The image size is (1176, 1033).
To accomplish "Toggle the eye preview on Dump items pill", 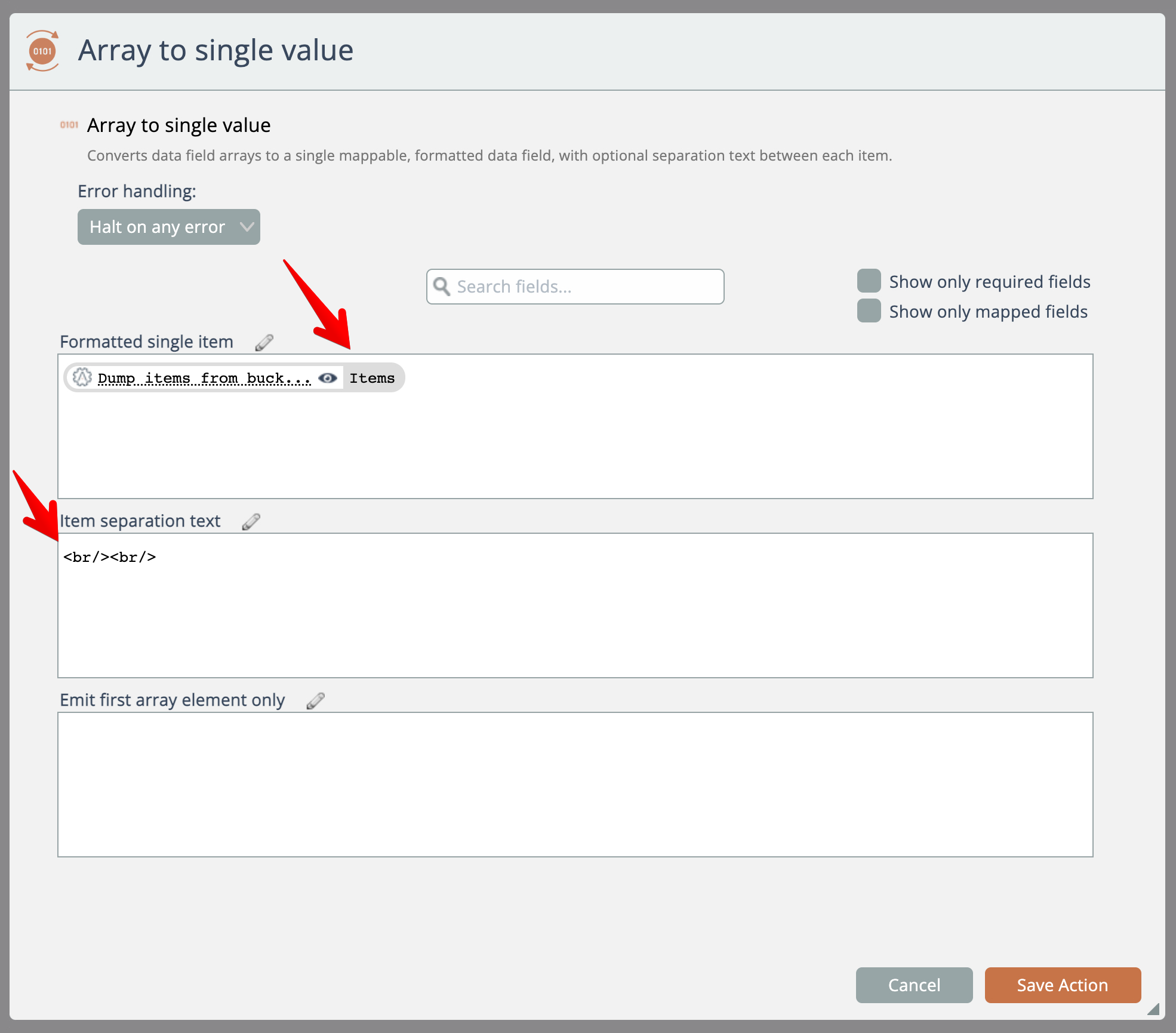I will [328, 378].
